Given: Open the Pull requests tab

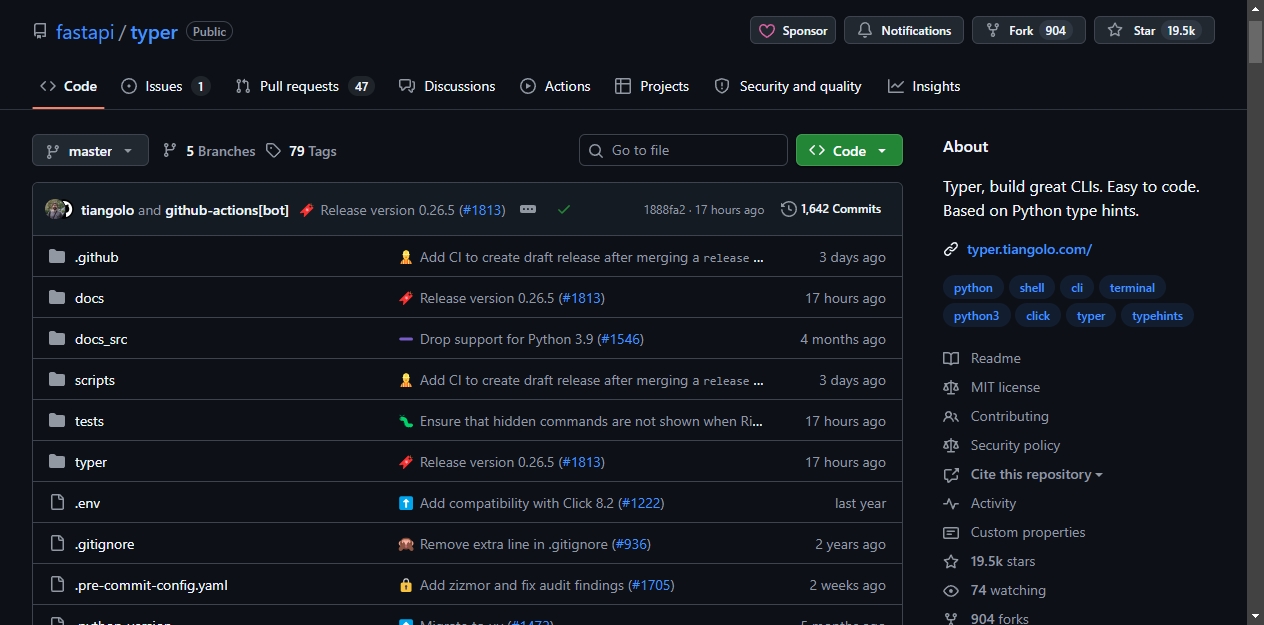Looking at the screenshot, I should pos(304,86).
